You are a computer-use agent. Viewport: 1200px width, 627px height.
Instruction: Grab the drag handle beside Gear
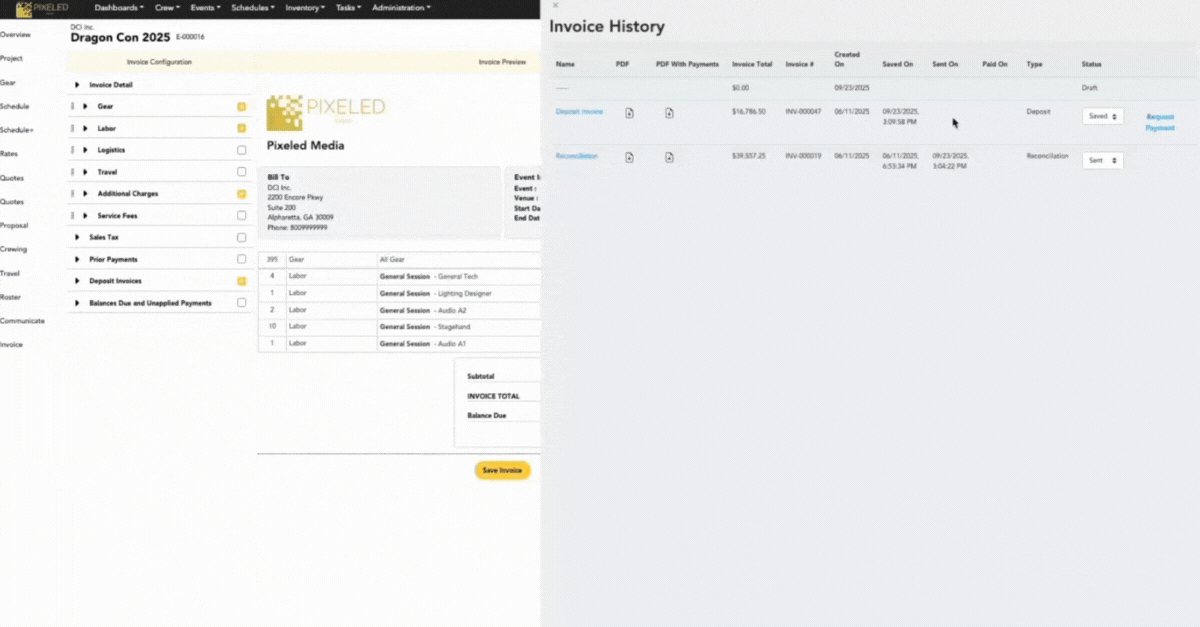coord(74,106)
